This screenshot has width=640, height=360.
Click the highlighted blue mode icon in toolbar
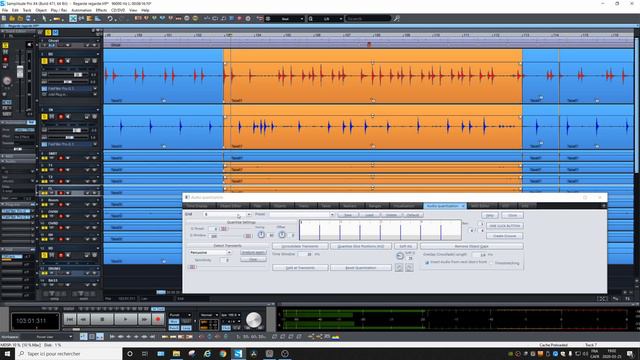pos(73,18)
